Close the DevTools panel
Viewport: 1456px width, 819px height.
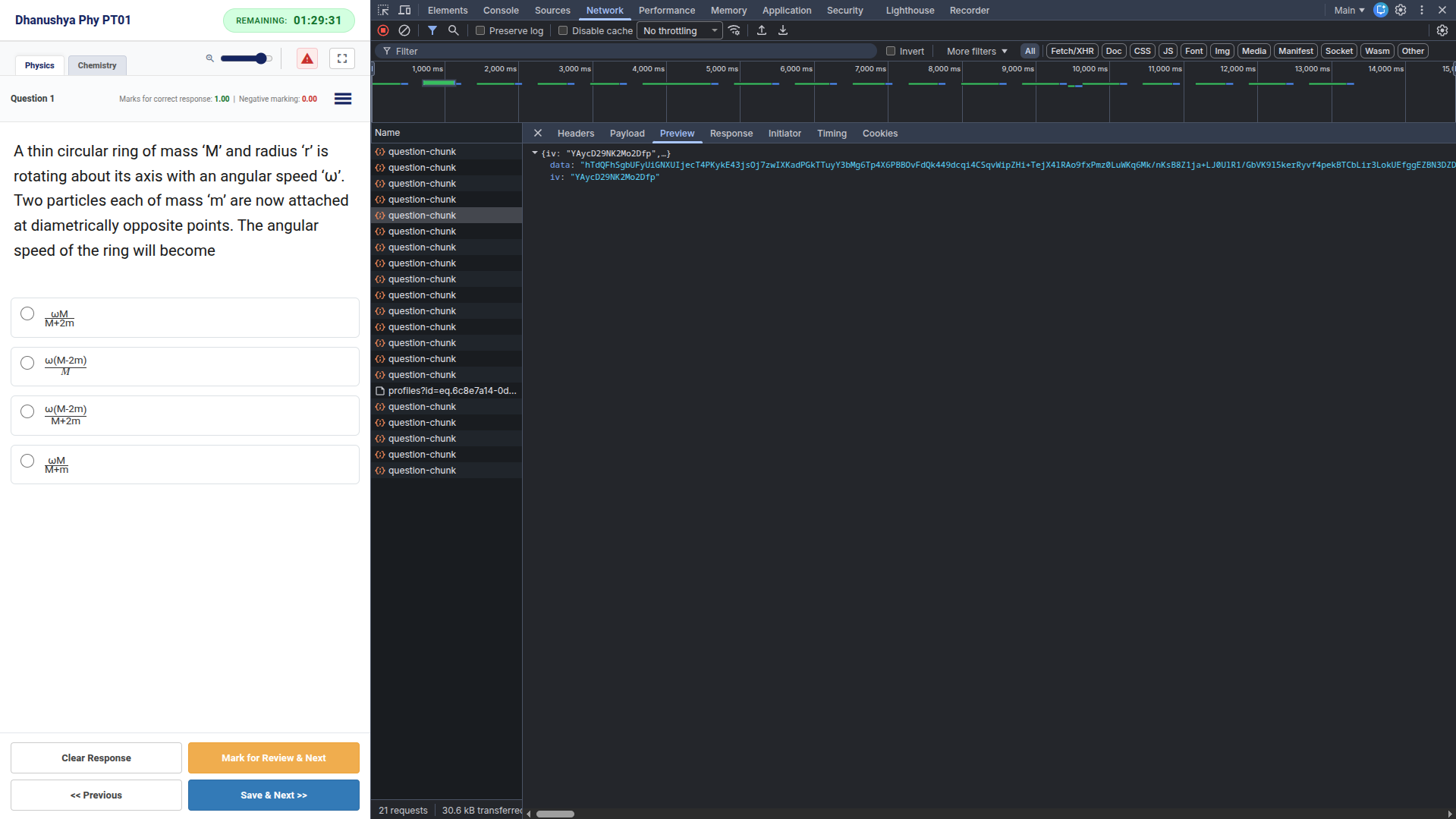pos(1442,10)
